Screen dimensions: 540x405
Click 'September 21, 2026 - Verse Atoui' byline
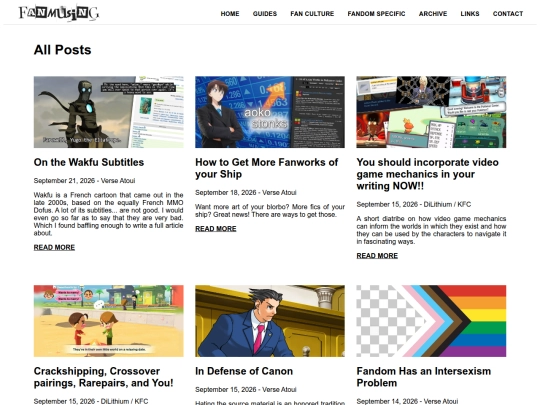pos(84,181)
